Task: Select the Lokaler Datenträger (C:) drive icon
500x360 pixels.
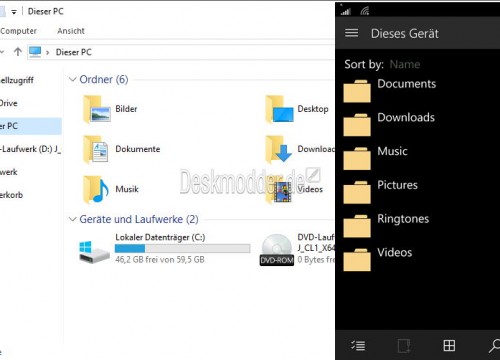Action: [x=94, y=252]
